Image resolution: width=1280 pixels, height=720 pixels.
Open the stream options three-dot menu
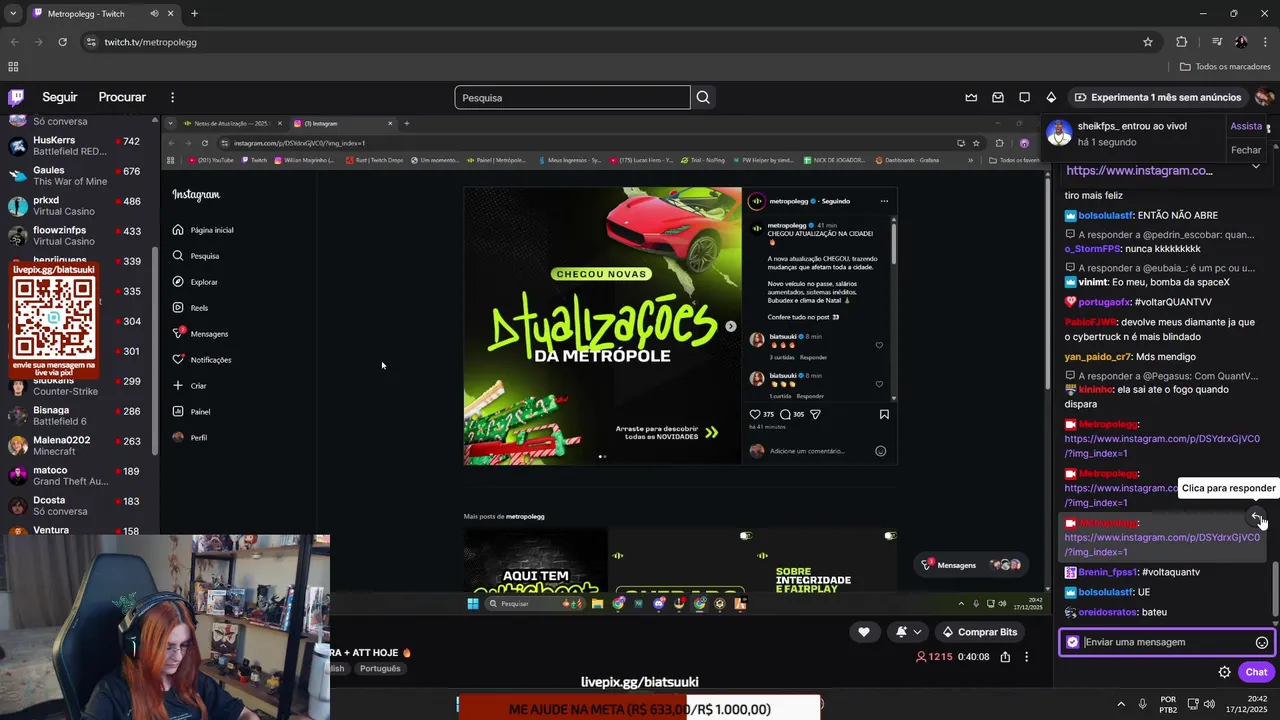1026,657
